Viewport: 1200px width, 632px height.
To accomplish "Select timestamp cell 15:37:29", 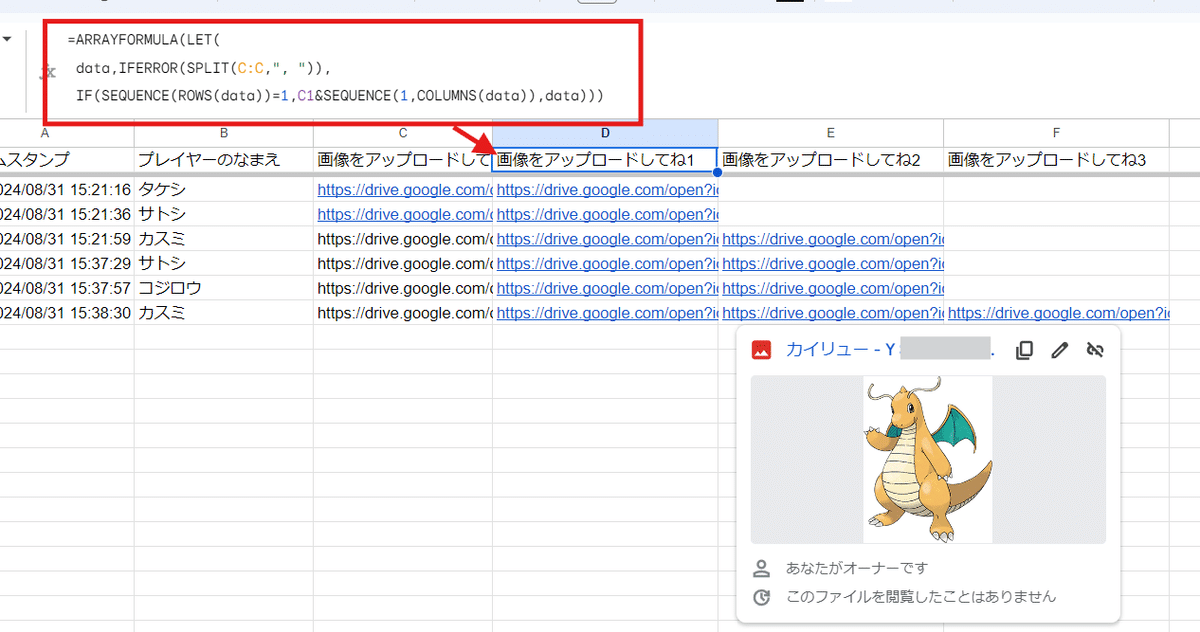I will pos(67,263).
